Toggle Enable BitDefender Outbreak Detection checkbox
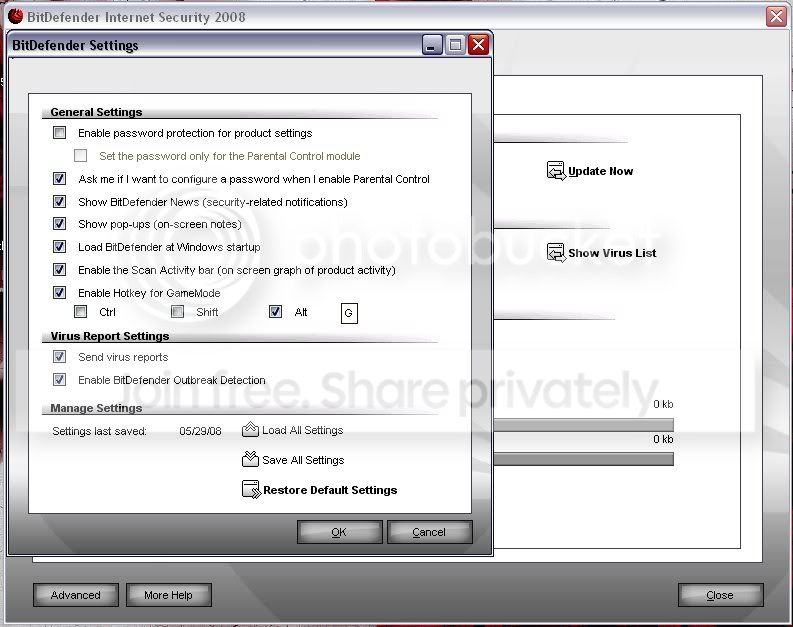 point(60,379)
